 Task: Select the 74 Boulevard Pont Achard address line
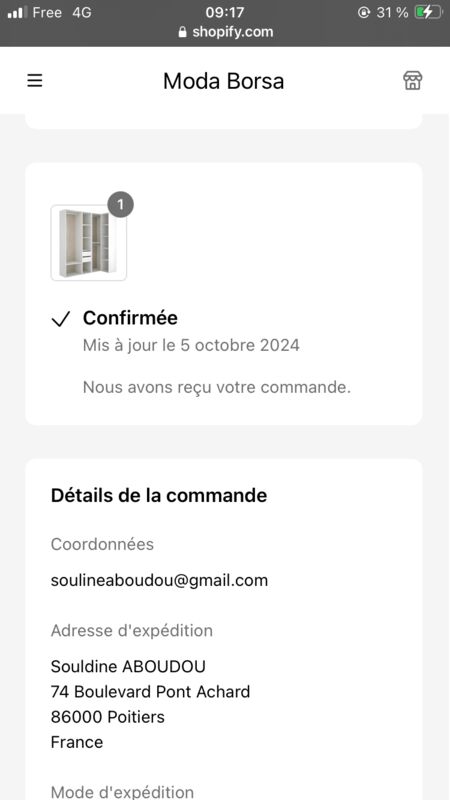click(x=151, y=692)
